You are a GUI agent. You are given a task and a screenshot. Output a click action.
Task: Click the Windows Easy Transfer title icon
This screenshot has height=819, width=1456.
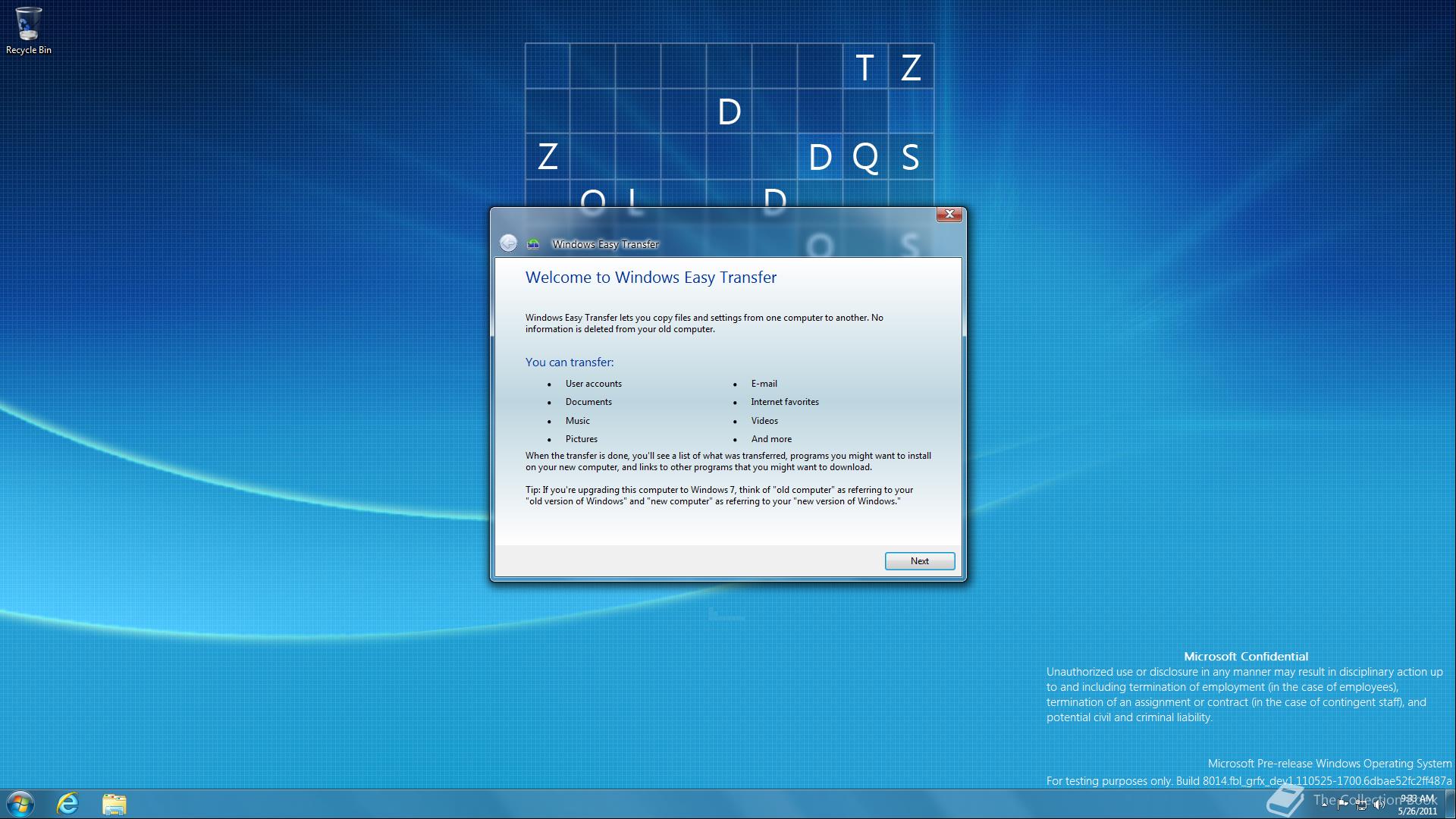[x=533, y=243]
